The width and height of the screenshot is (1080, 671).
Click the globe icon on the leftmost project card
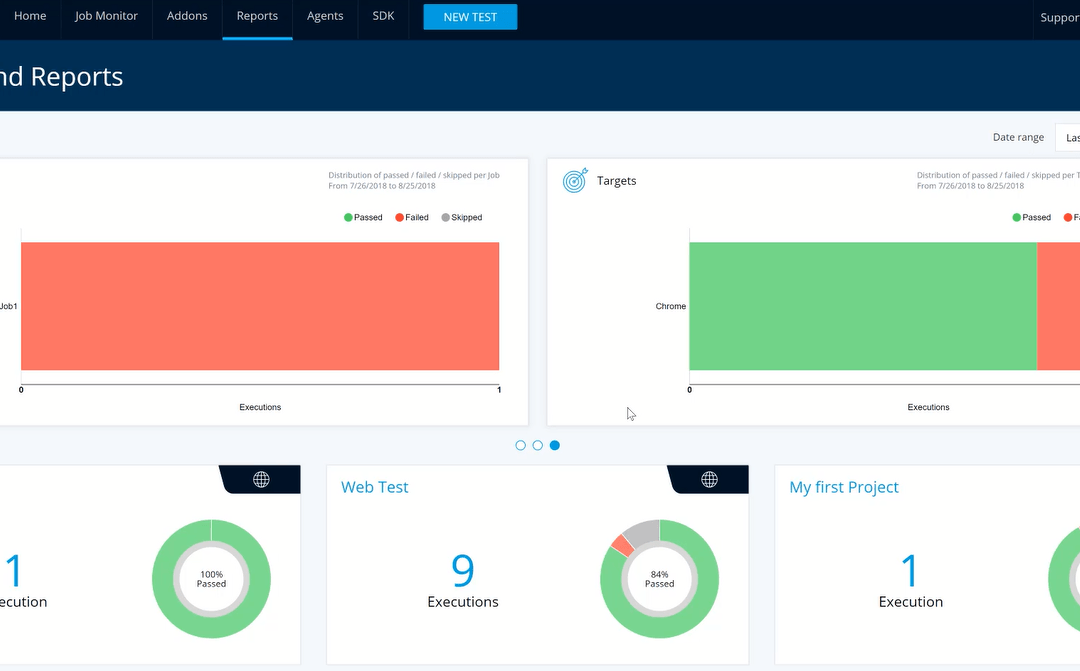[261, 480]
